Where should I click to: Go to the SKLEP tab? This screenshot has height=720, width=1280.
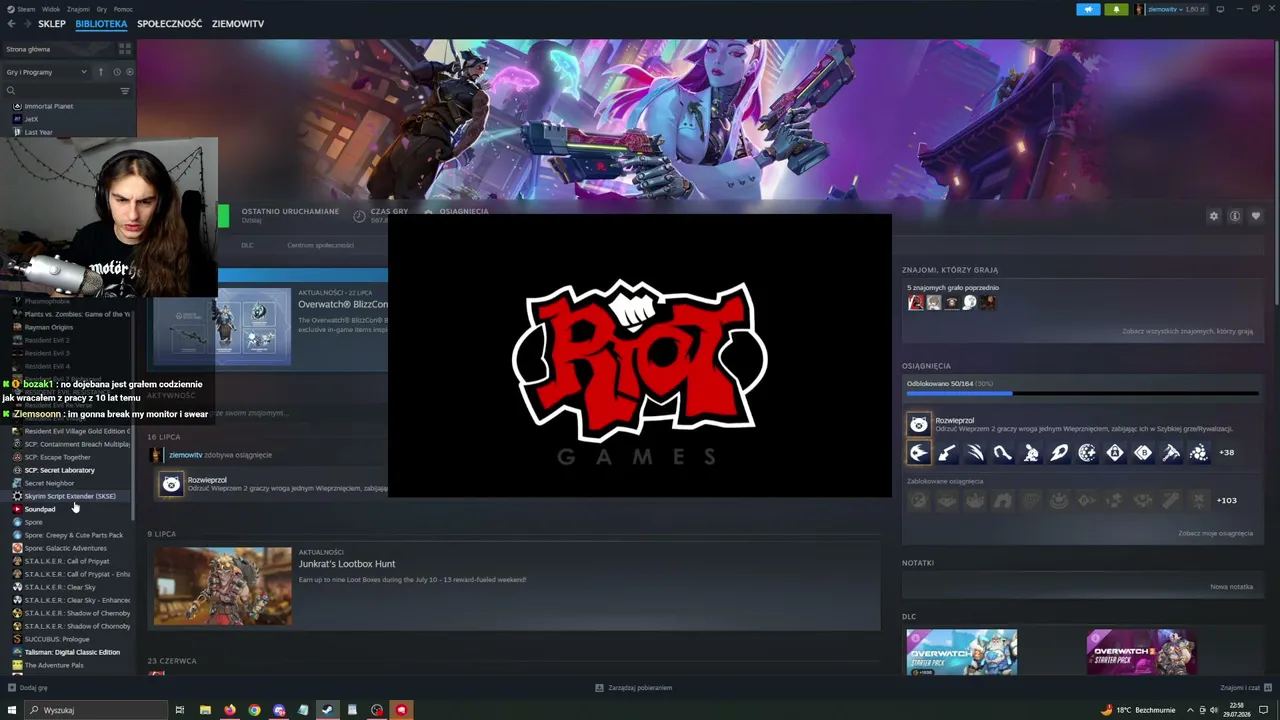tap(52, 24)
